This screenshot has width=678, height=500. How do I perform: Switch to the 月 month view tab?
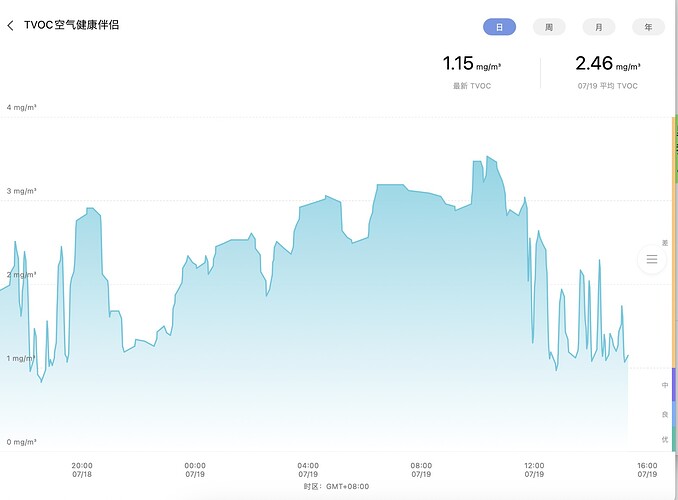(599, 27)
